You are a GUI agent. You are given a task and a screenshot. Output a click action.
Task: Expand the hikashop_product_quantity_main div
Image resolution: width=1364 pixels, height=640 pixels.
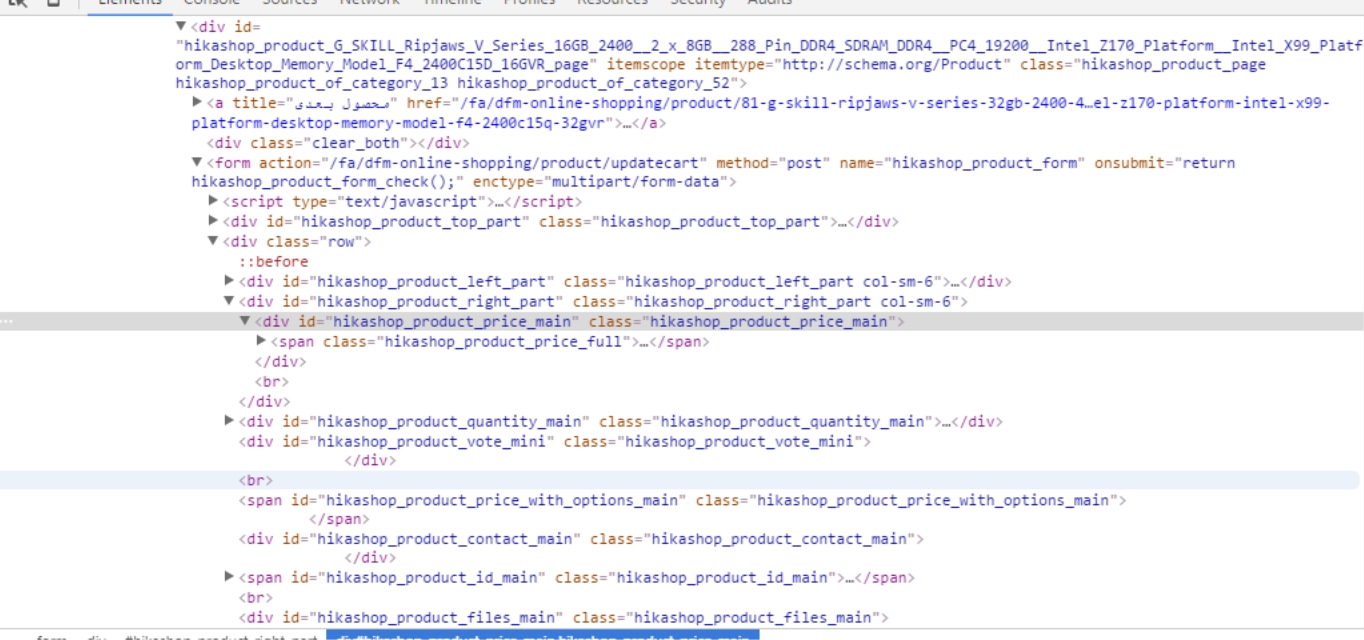pos(229,421)
